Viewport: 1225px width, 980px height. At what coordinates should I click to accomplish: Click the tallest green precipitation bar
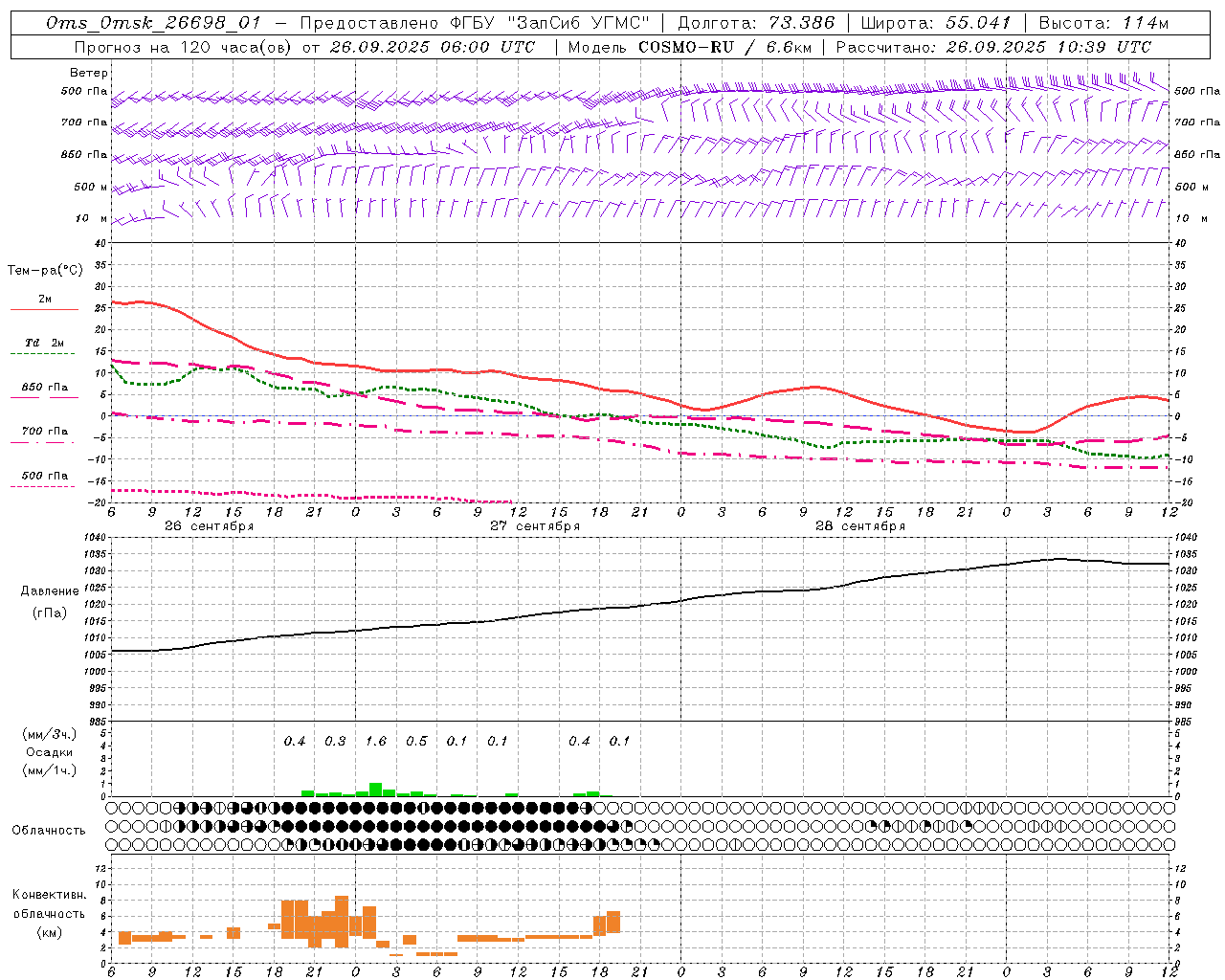coord(376,790)
